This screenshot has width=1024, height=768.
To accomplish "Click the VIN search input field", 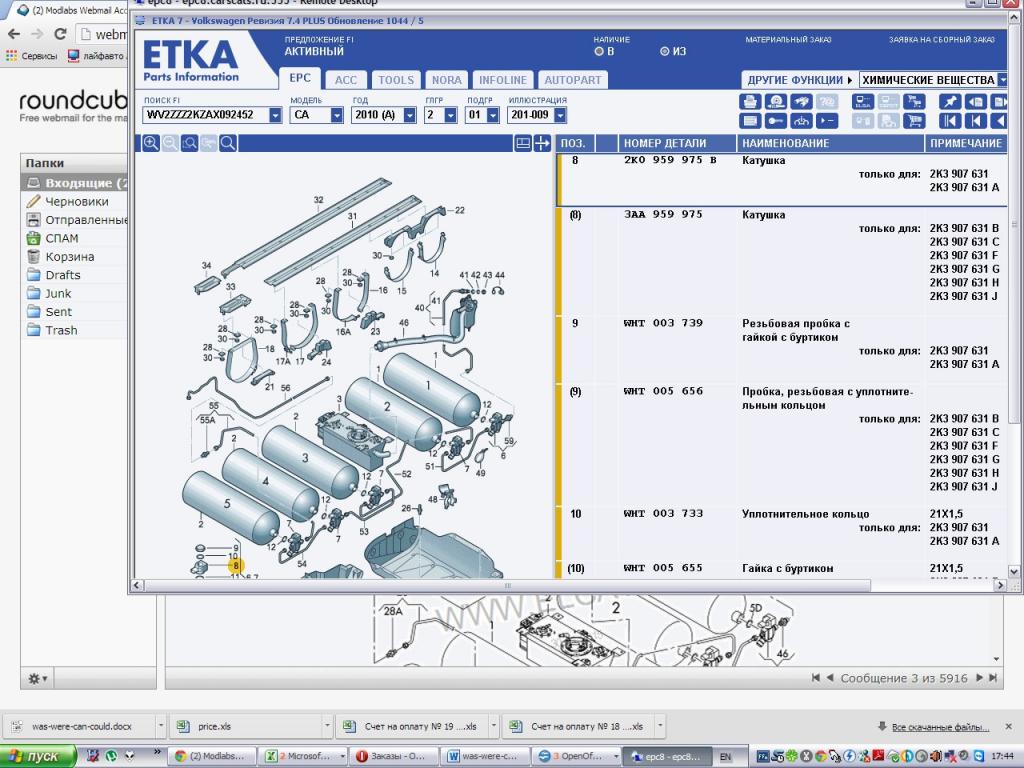I will (x=205, y=115).
